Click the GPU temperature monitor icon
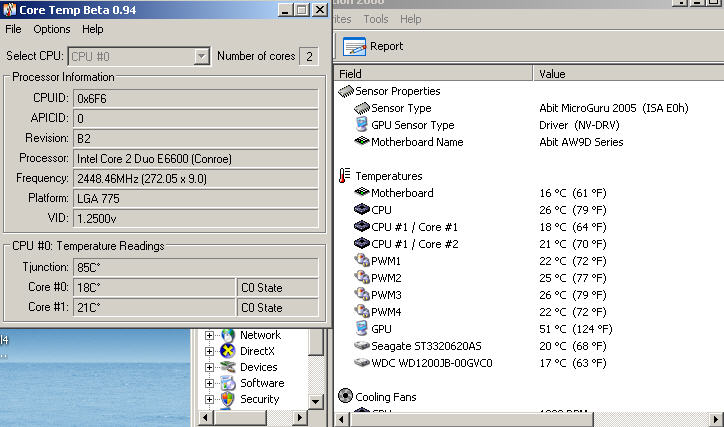 pos(362,328)
